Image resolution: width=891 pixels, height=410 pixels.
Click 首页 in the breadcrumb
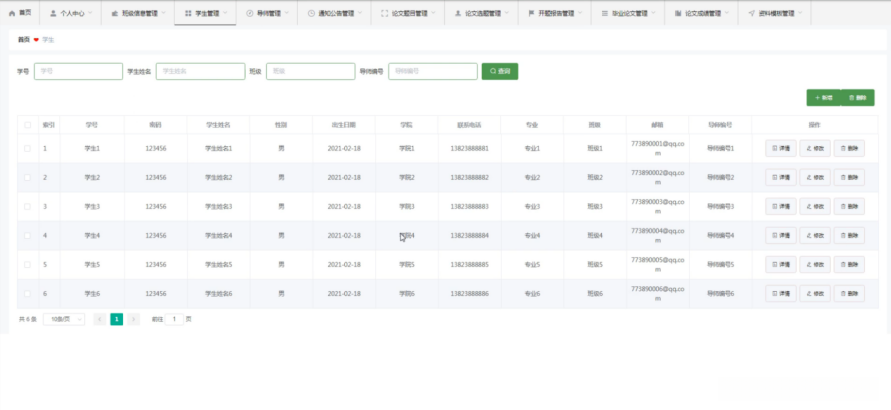(23, 40)
